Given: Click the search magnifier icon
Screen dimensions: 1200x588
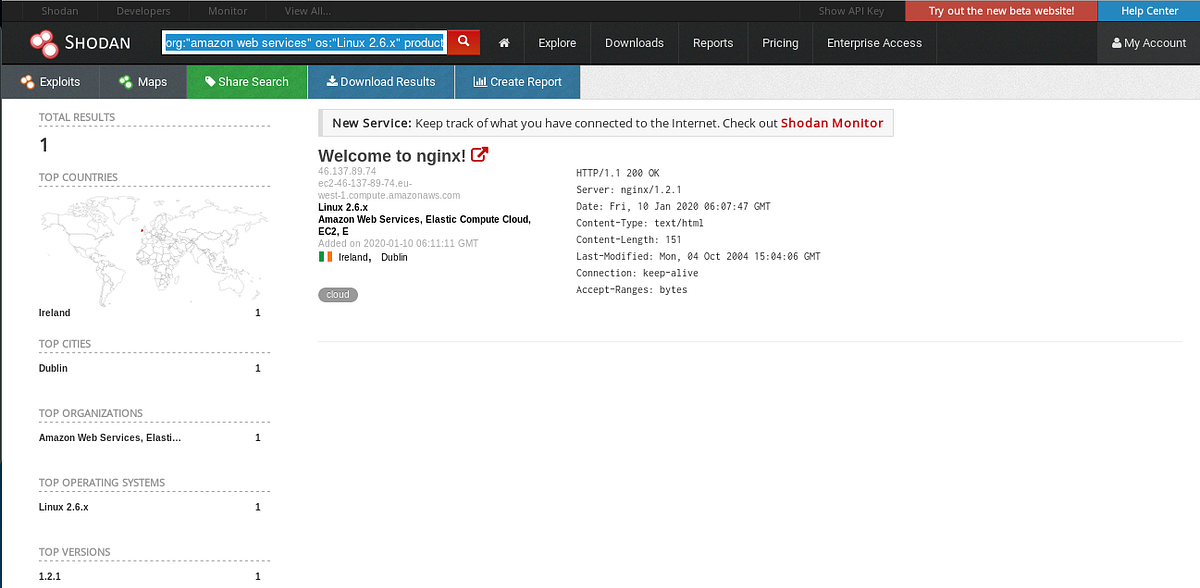Looking at the screenshot, I should point(463,42).
